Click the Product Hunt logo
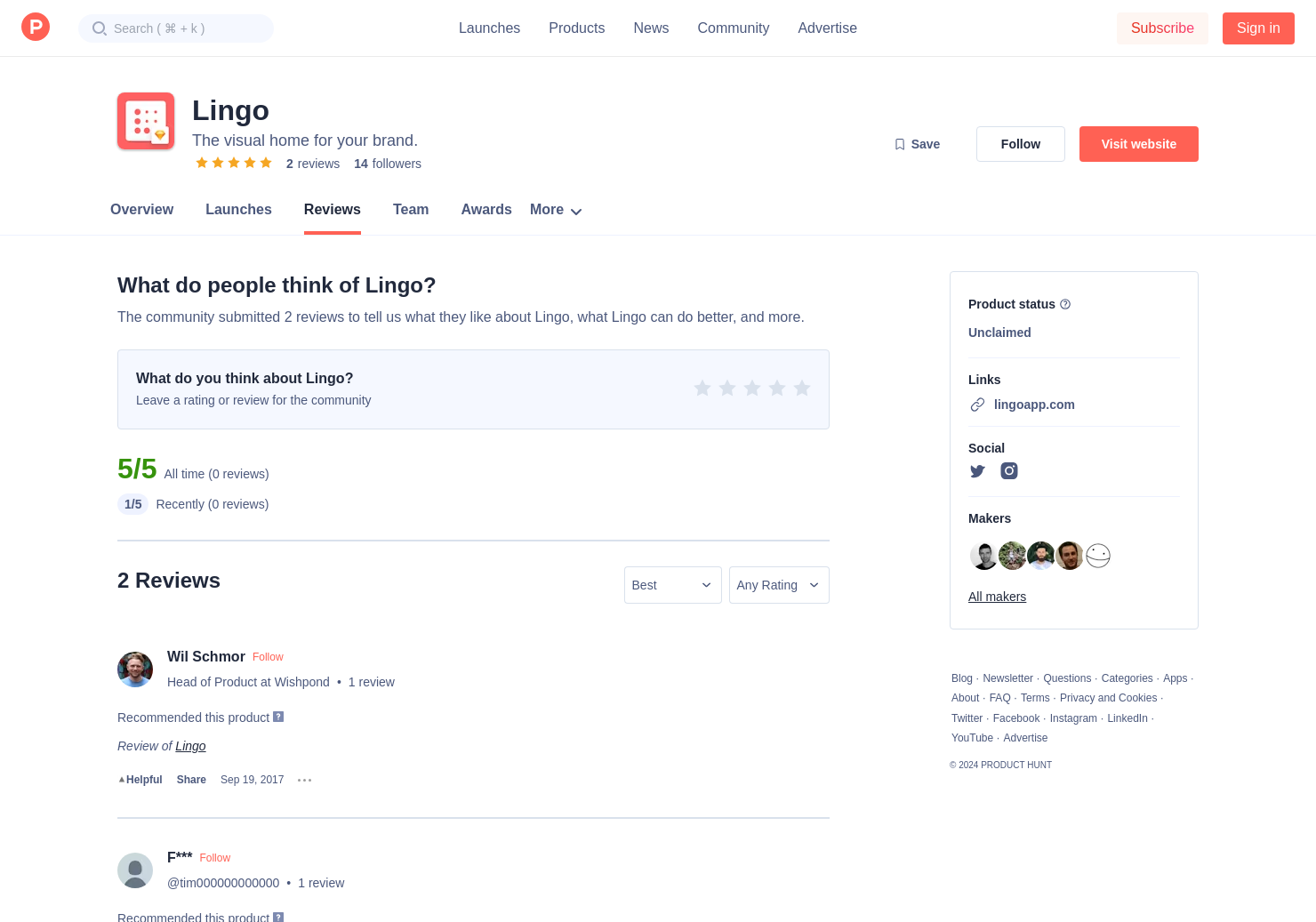1316x922 pixels. pyautogui.click(x=36, y=27)
